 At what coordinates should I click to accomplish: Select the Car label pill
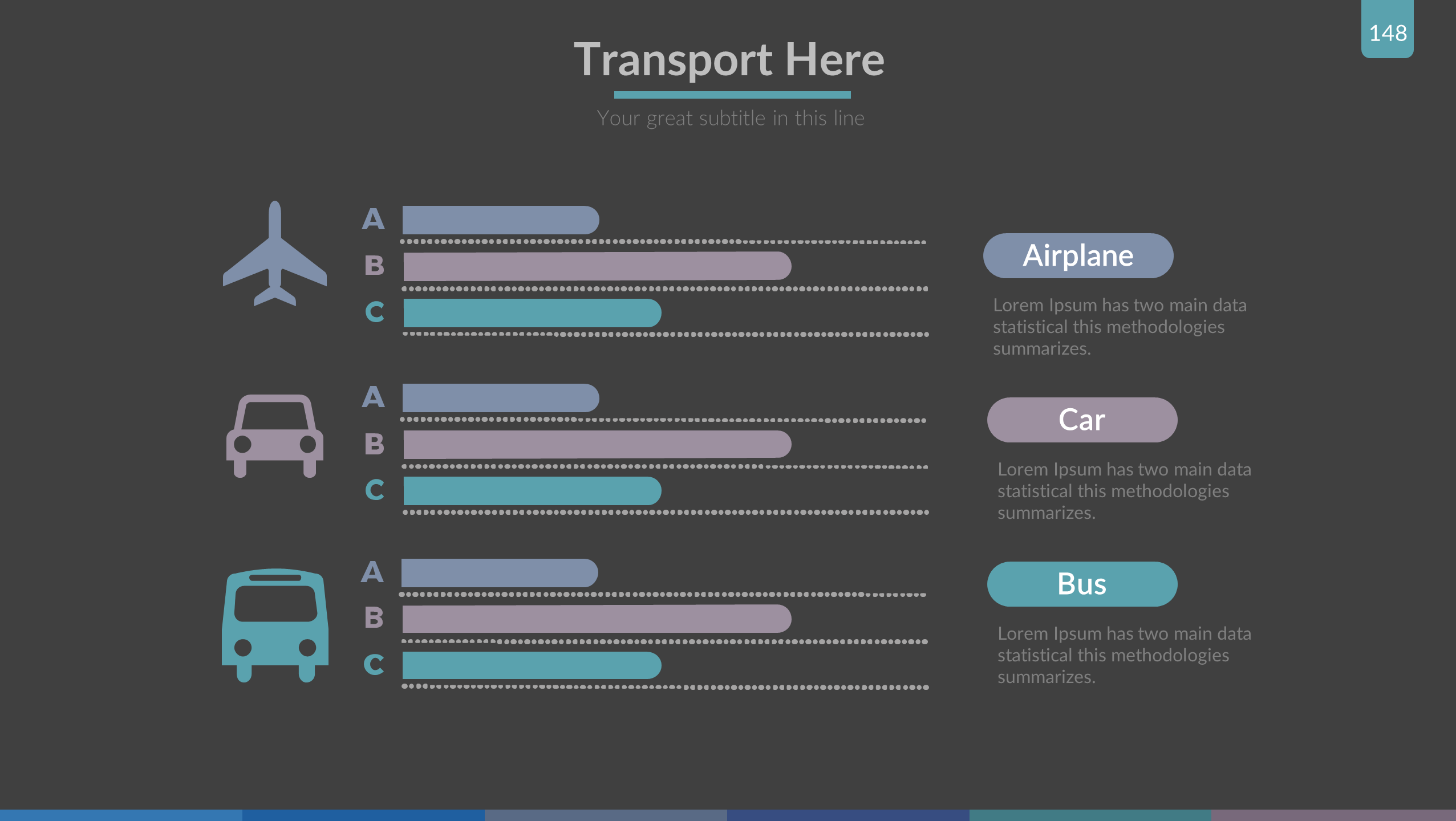(x=1082, y=420)
